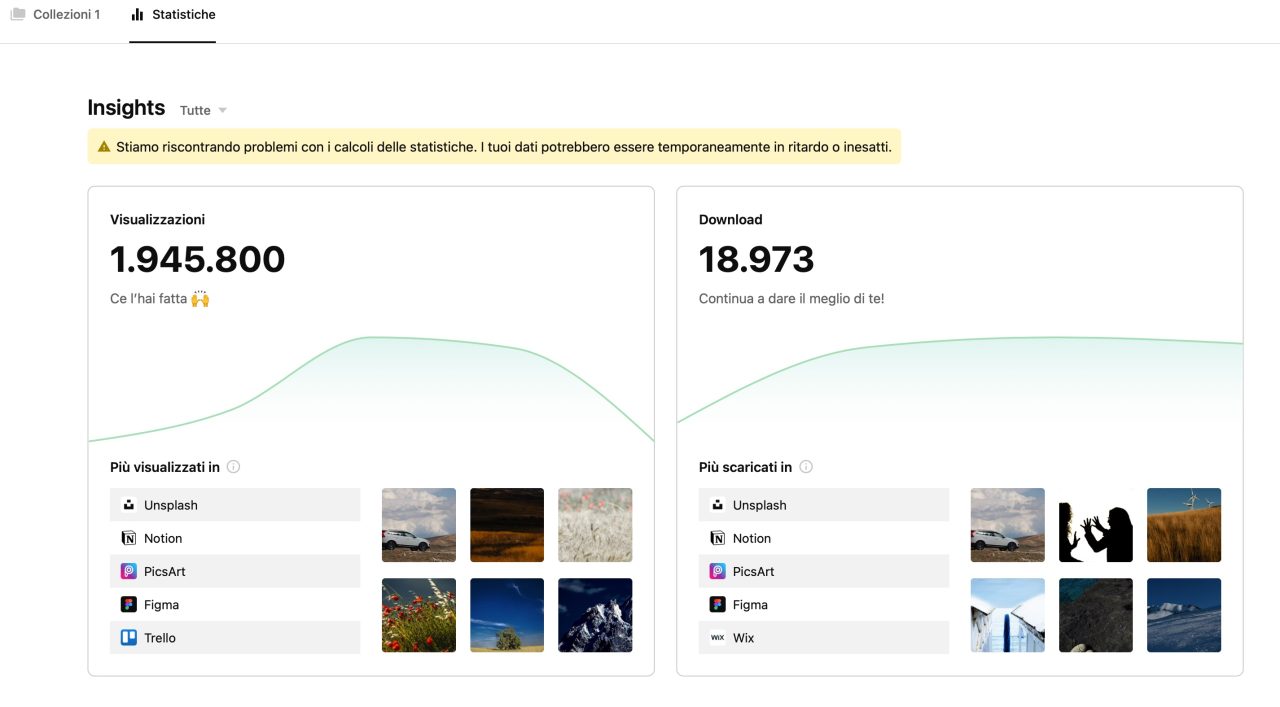Select Notion row under Più scaricati in
Image resolution: width=1280 pixels, height=707 pixels.
pyautogui.click(x=824, y=538)
